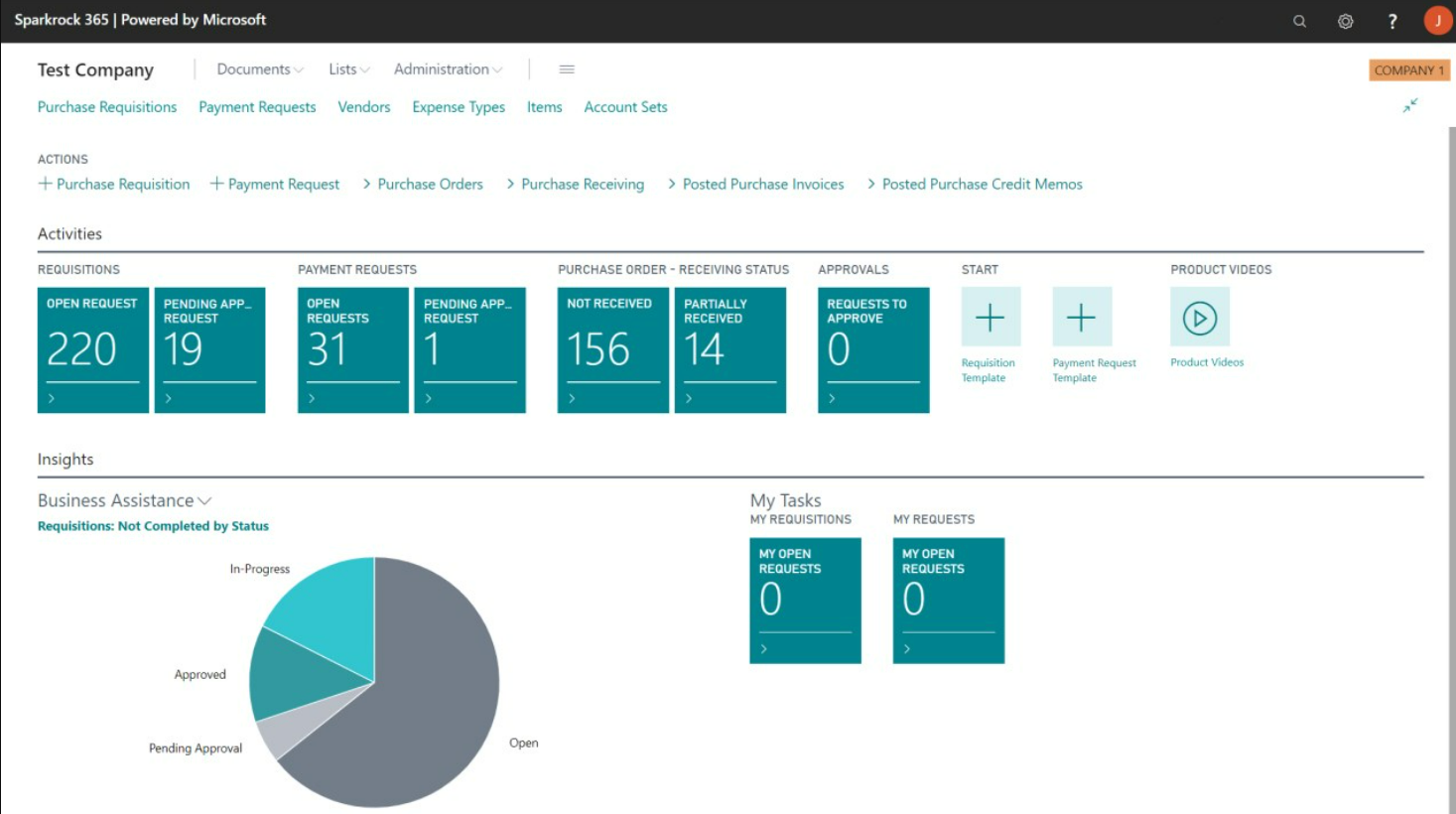Go to Payment Requests page
This screenshot has width=1456, height=814.
tap(257, 107)
